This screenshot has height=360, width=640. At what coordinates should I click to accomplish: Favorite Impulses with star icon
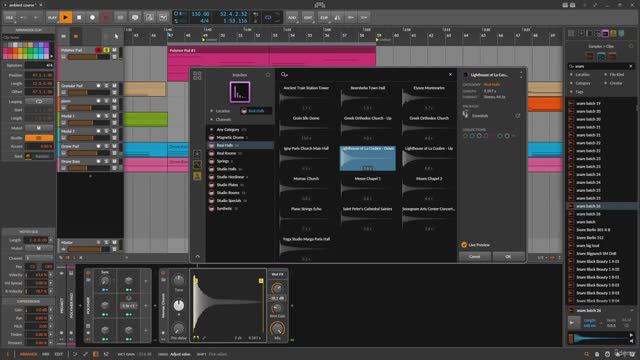click(x=268, y=75)
